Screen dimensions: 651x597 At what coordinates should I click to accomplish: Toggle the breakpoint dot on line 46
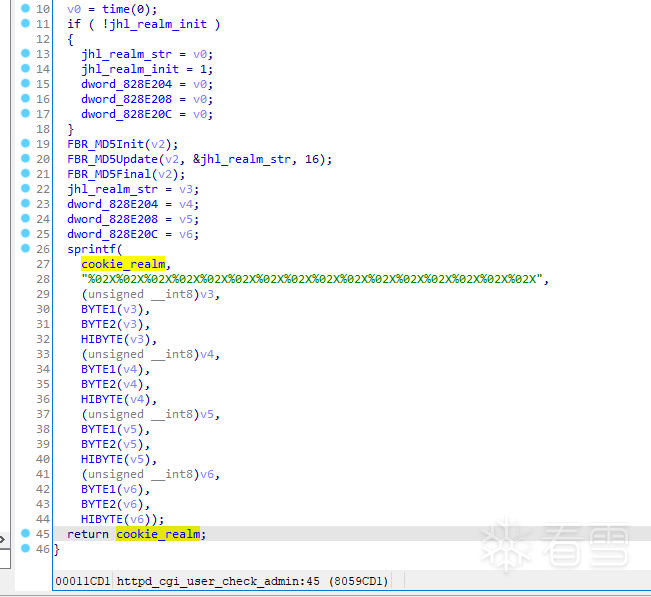point(25,548)
